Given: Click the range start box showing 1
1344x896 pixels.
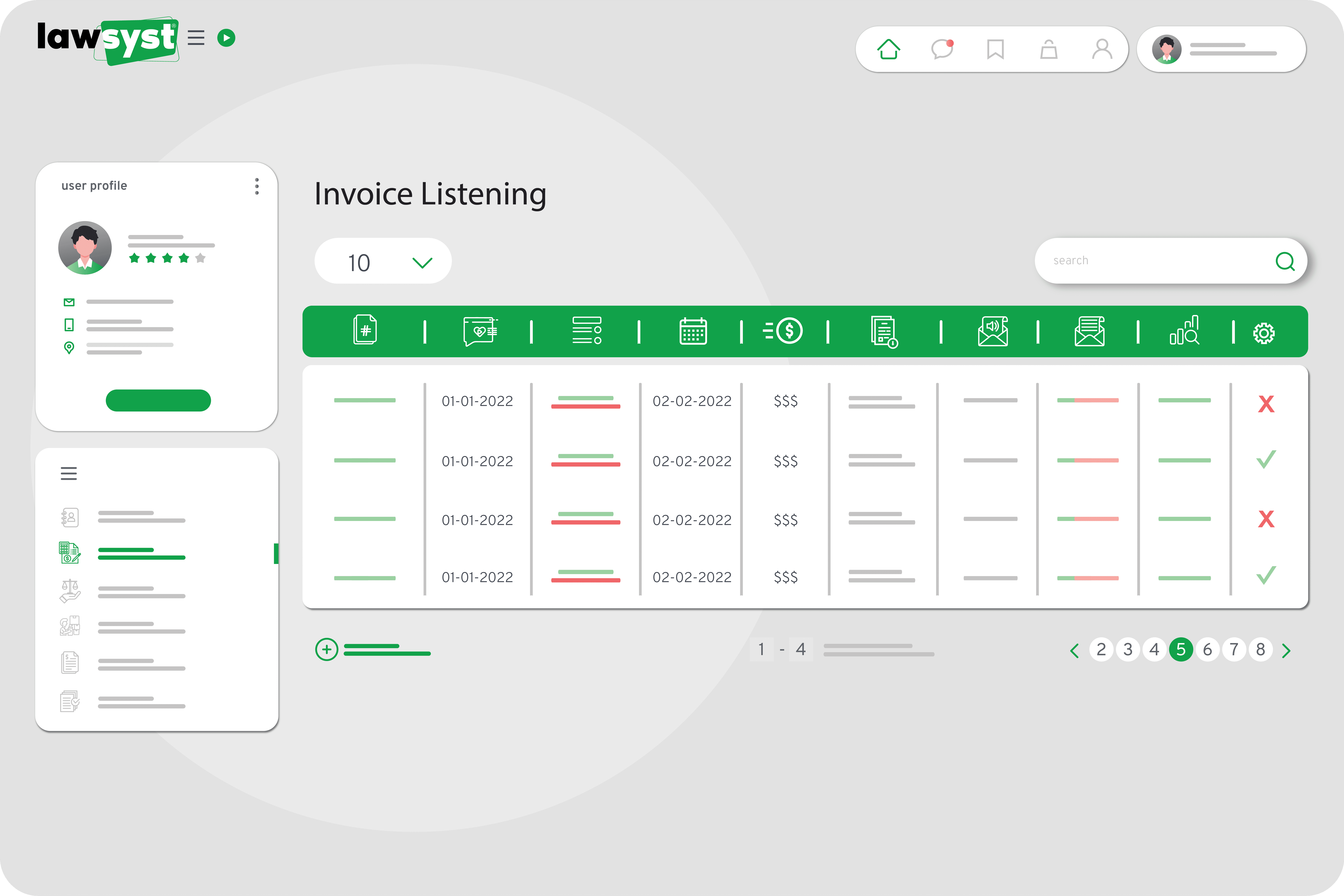Looking at the screenshot, I should tap(762, 650).
